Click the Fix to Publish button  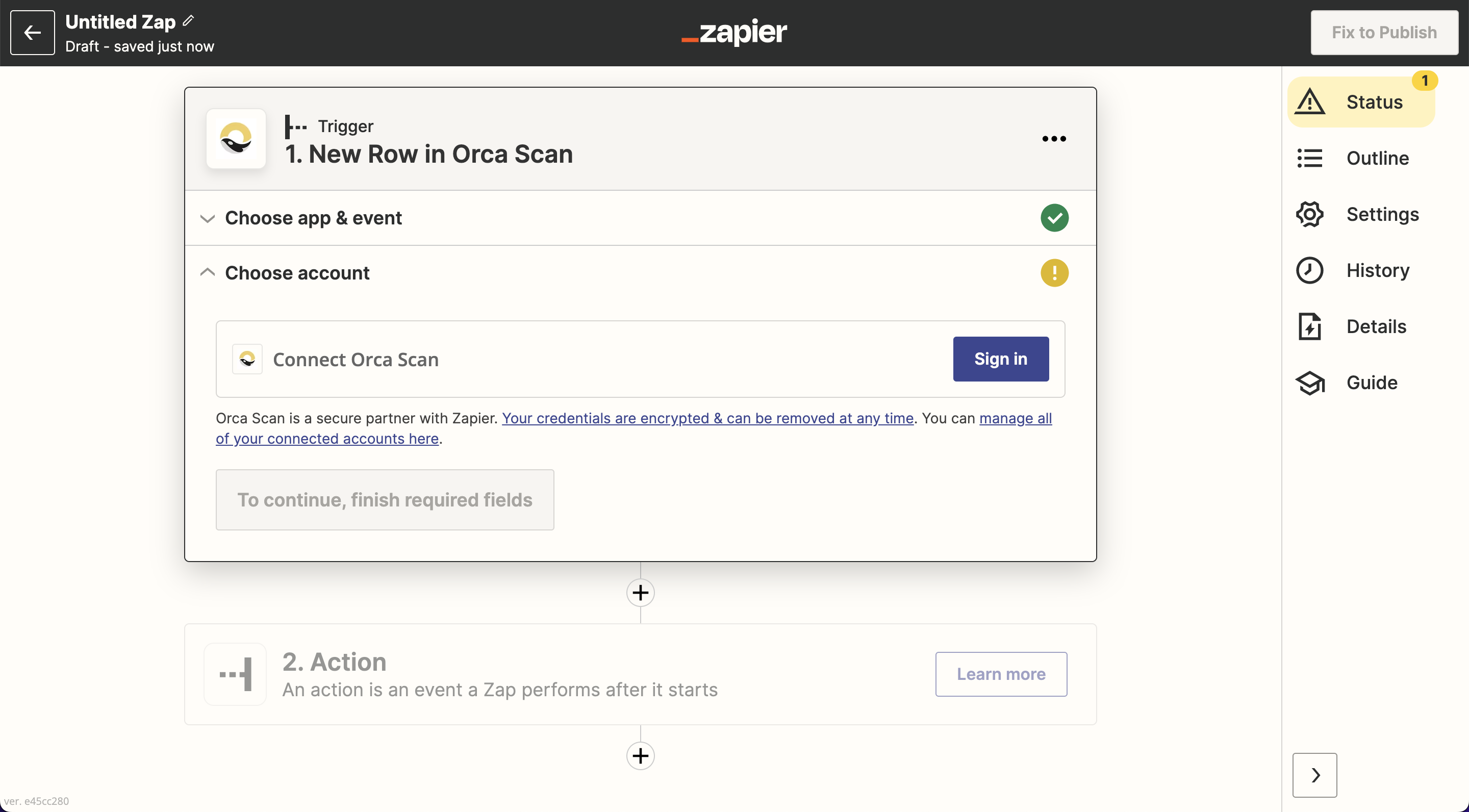(x=1383, y=32)
